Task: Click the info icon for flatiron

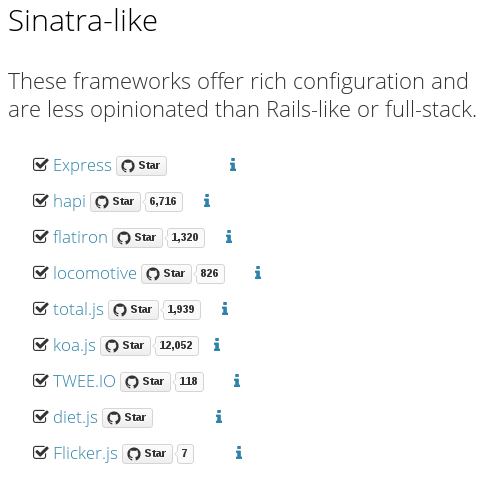Action: click(229, 237)
